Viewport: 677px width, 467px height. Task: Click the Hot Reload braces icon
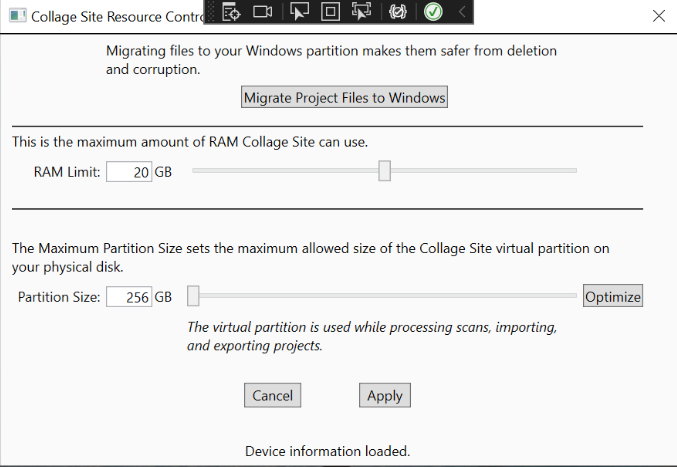click(397, 12)
